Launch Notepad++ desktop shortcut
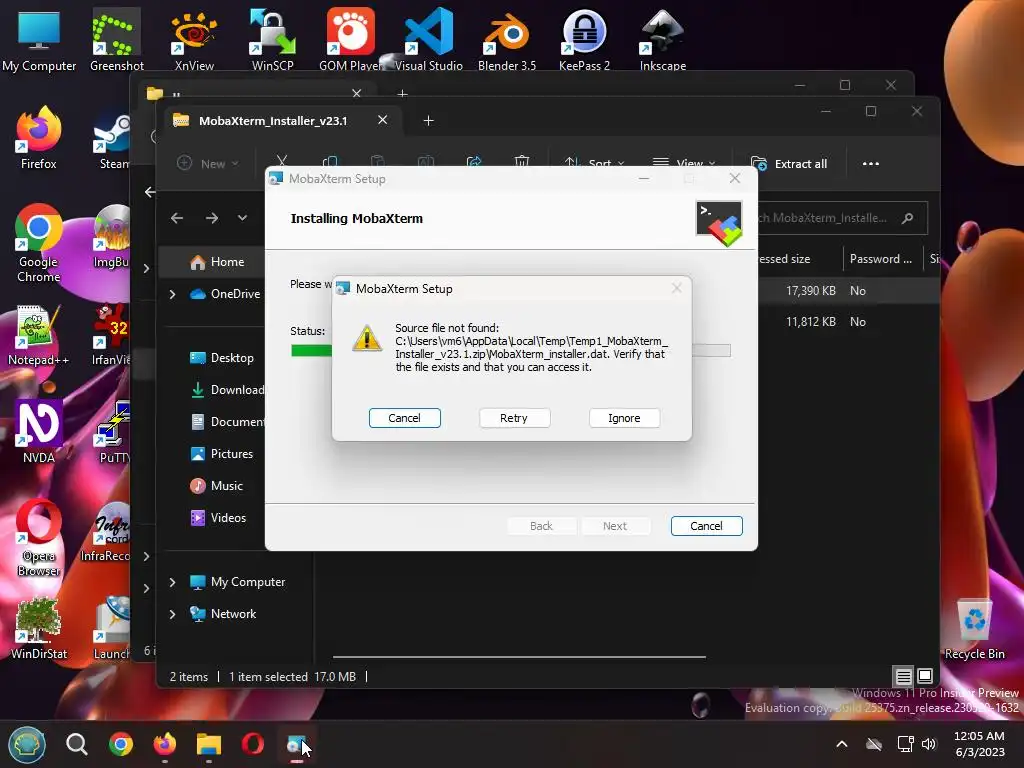 39,334
